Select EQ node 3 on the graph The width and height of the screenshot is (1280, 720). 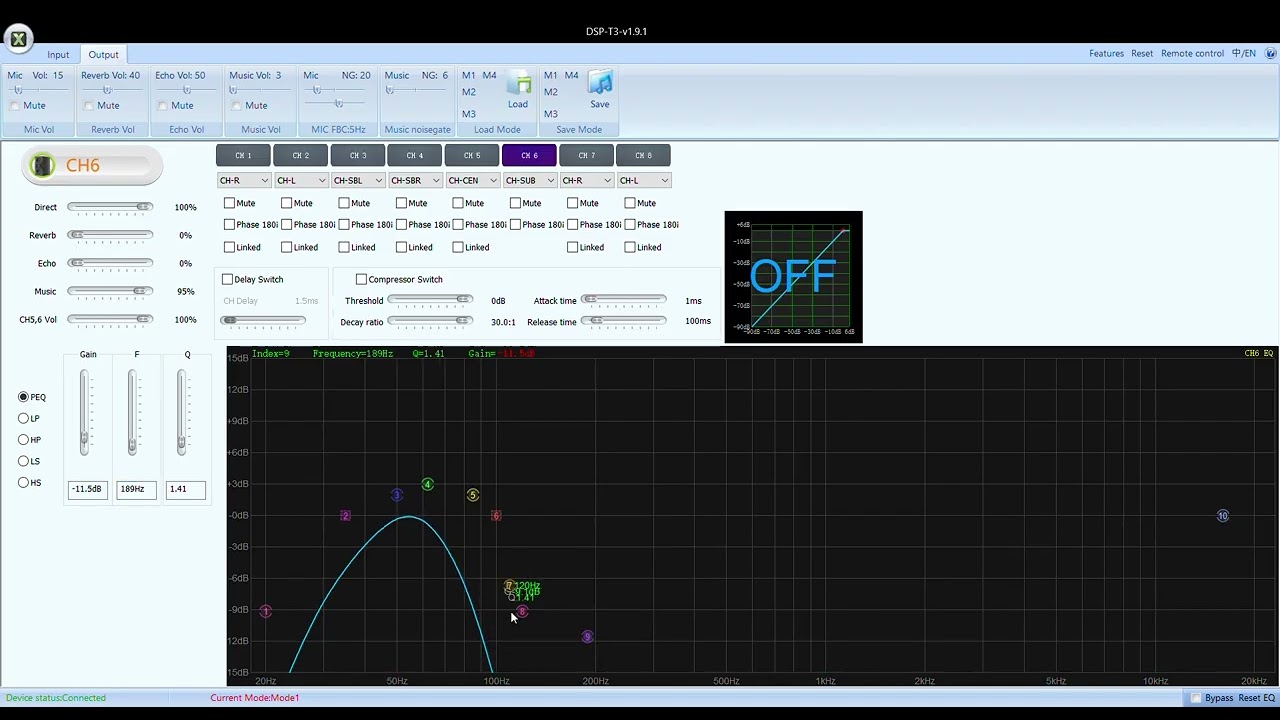coord(397,495)
